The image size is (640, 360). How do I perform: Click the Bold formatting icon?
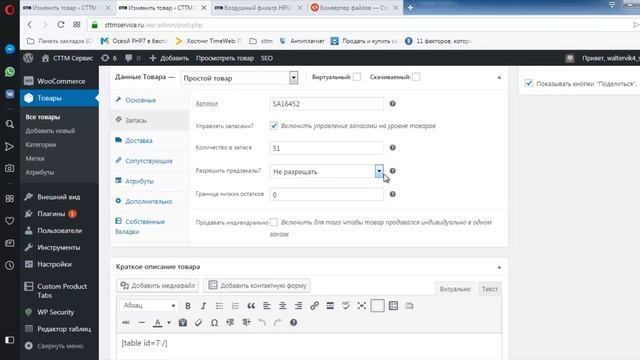188,306
